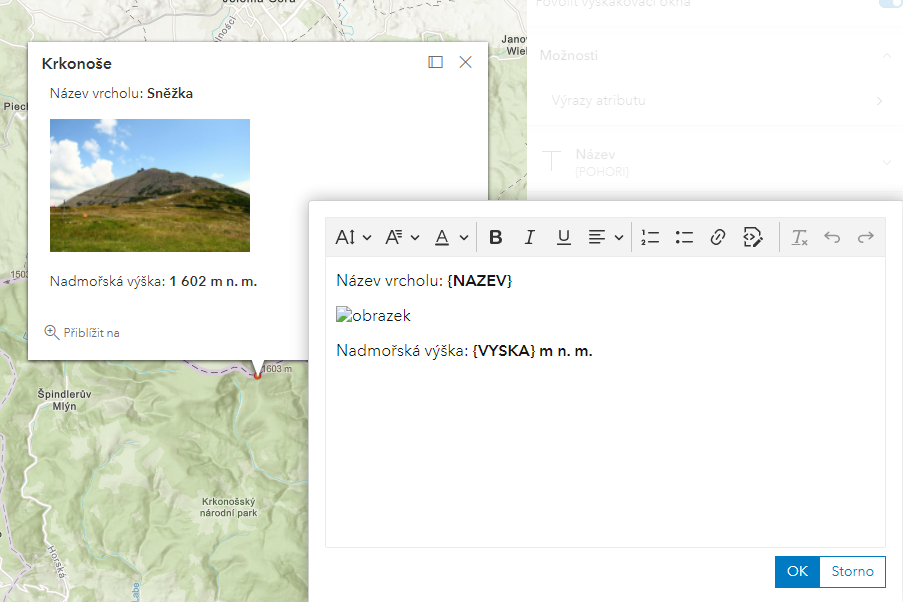The width and height of the screenshot is (903, 602).
Task: Dock the Krkonoše popup
Action: click(x=435, y=62)
